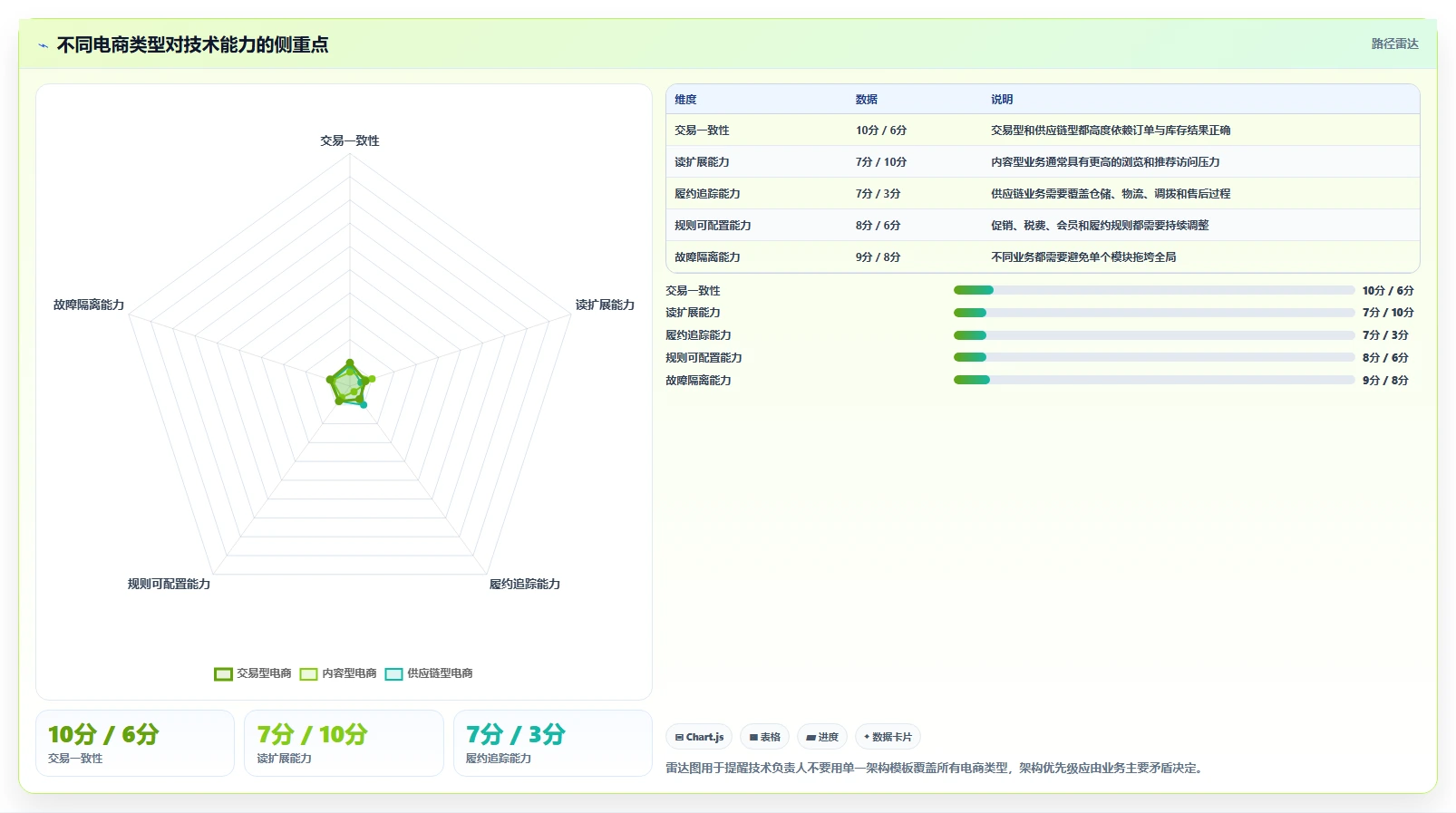This screenshot has height=813, width=1456.
Task: Select the 交易一致性 table row cell
Action: (x=702, y=131)
